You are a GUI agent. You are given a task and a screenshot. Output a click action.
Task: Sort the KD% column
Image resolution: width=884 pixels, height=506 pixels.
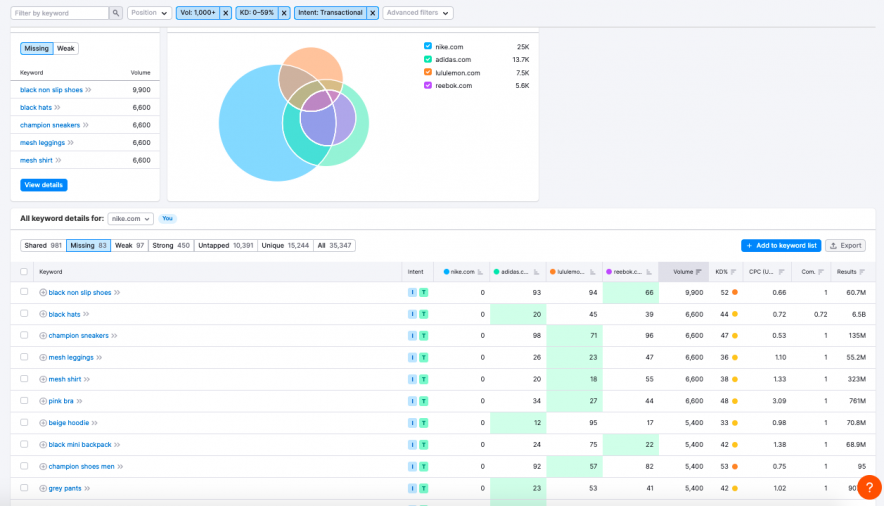point(733,272)
